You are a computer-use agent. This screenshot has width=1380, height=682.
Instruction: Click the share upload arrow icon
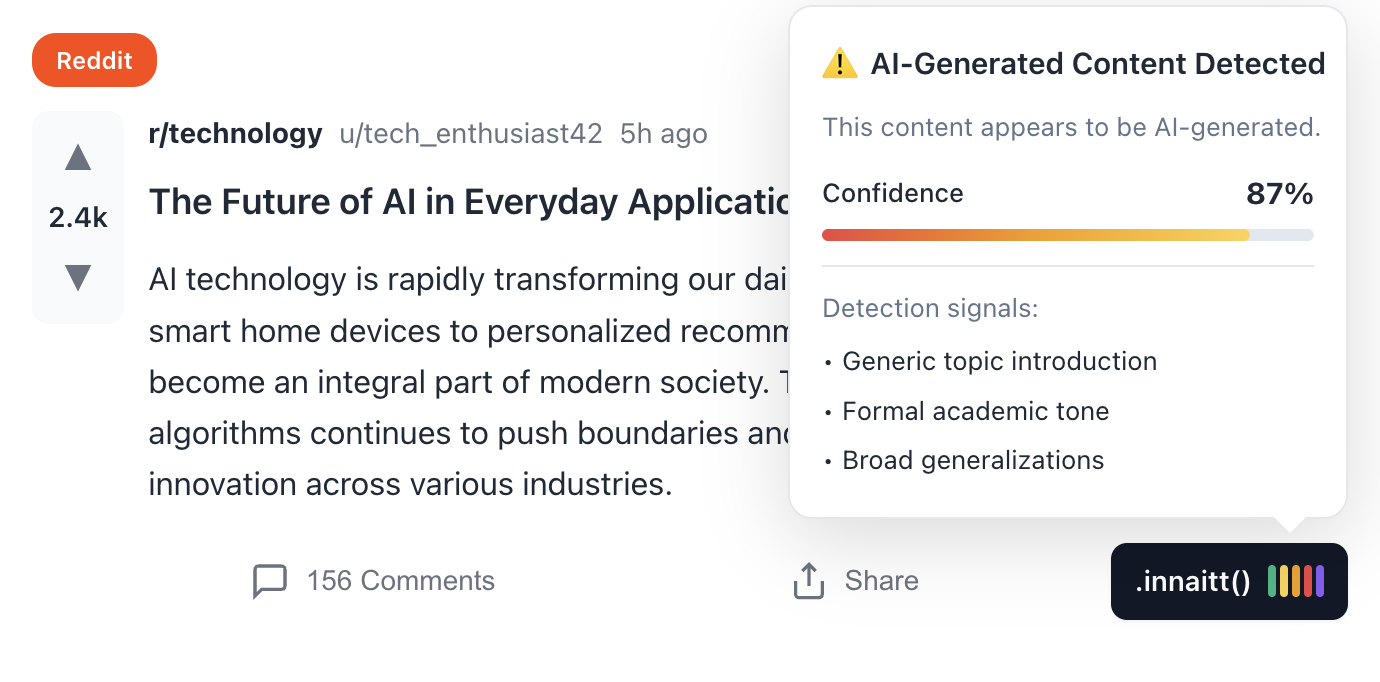pos(808,581)
